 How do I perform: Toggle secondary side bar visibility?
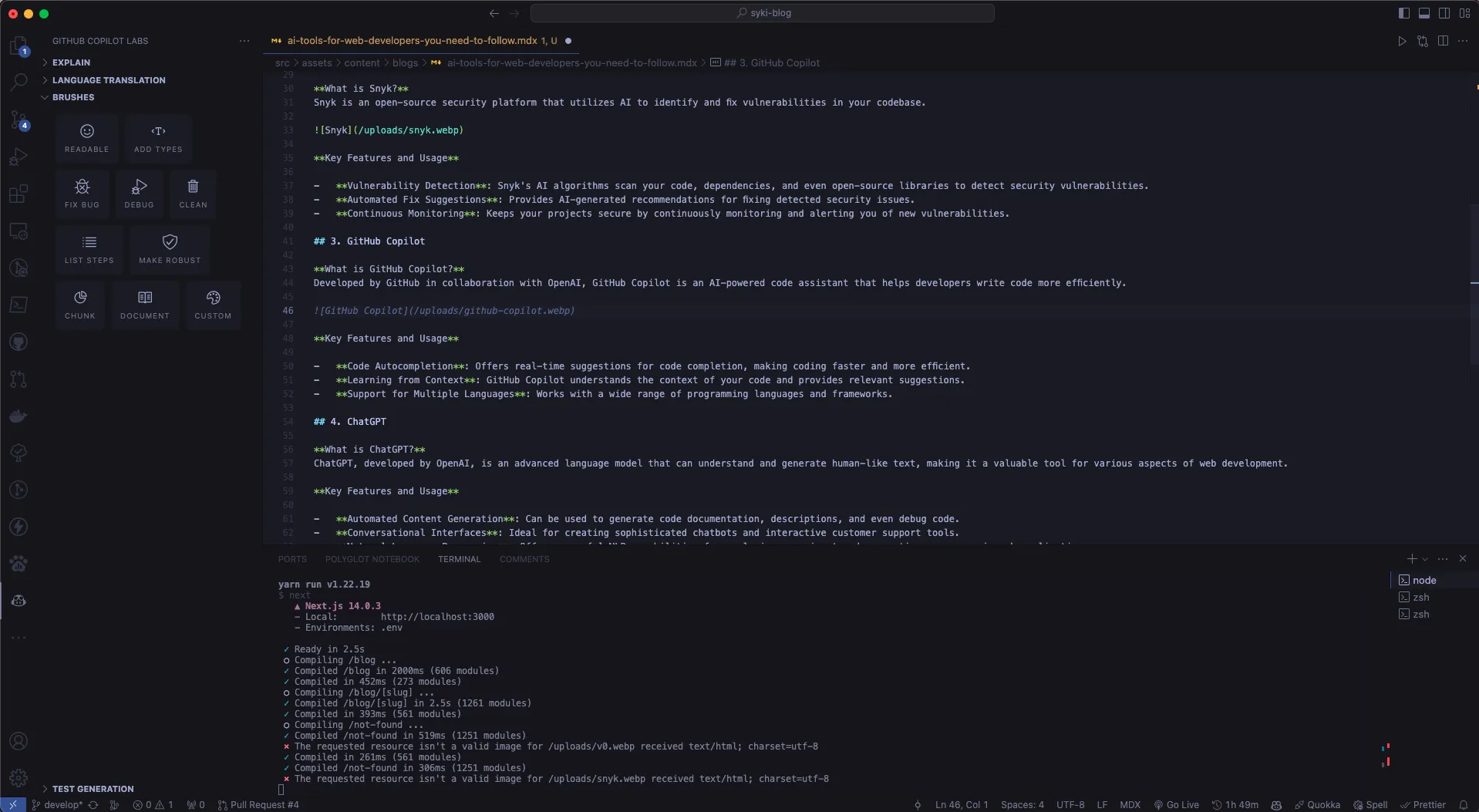(1444, 13)
